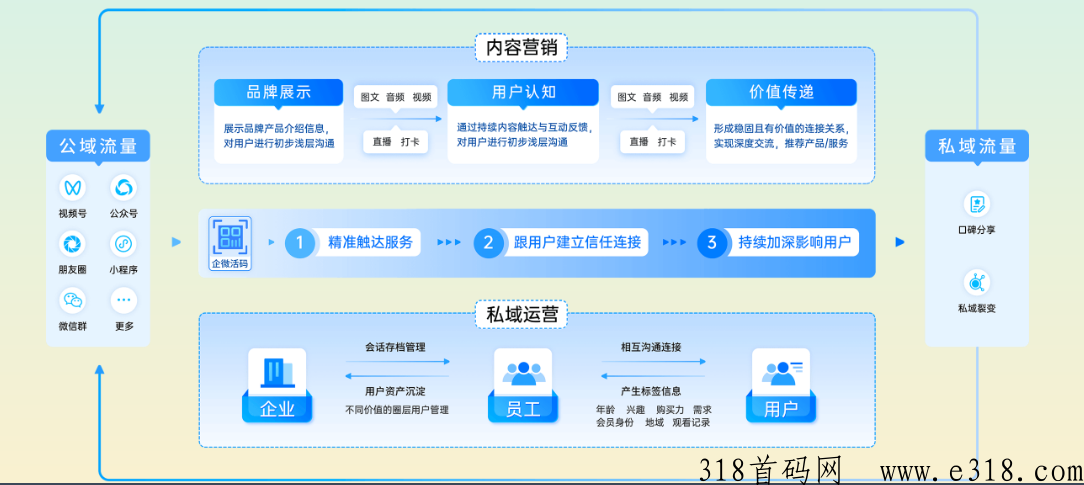Click the 用户资产沉淀 text
Image resolution: width=1084 pixels, height=485 pixels.
[396, 392]
